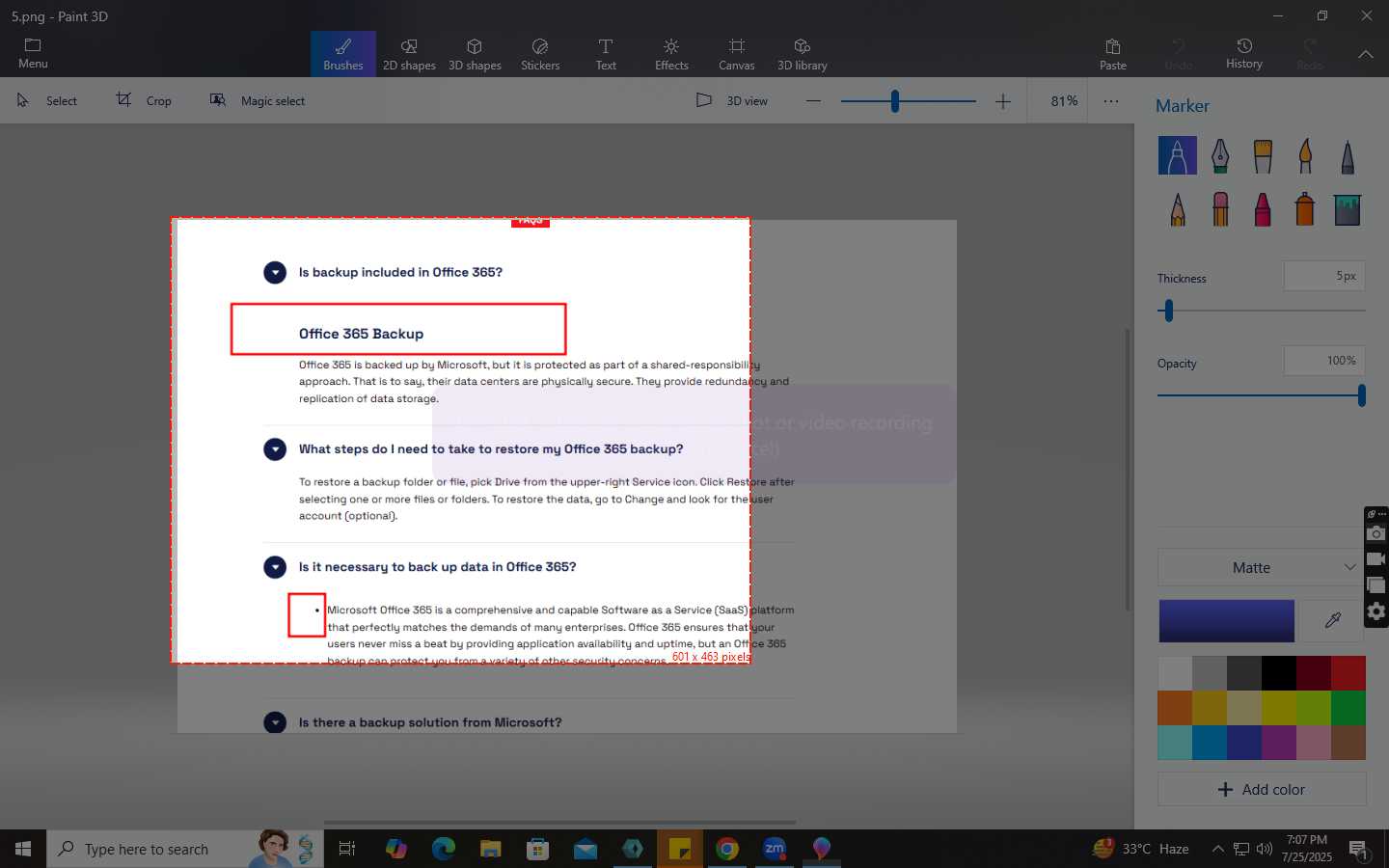Open Google Chrome from the taskbar
1389x868 pixels.
click(727, 849)
